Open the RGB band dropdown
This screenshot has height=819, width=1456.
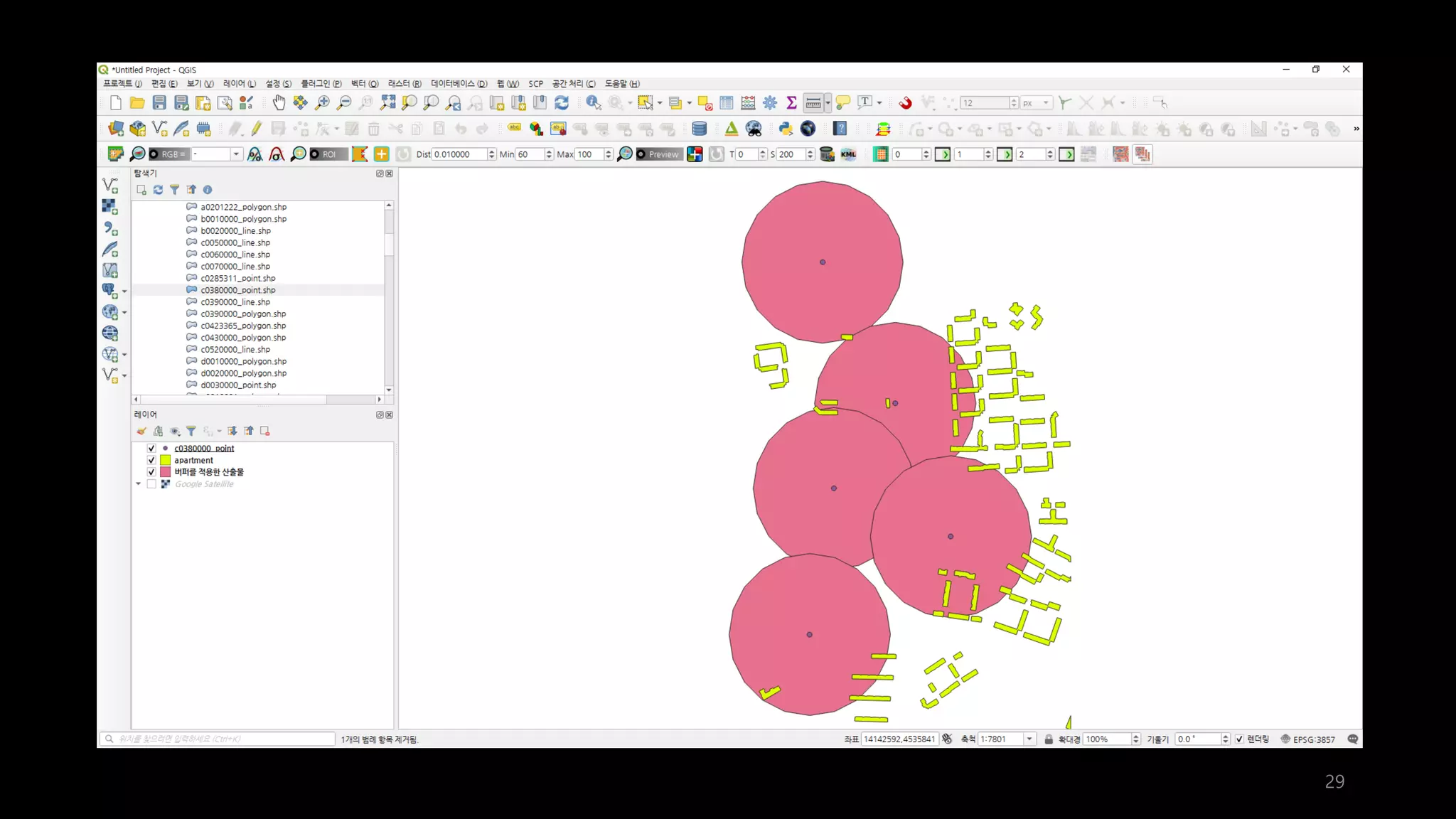(236, 154)
